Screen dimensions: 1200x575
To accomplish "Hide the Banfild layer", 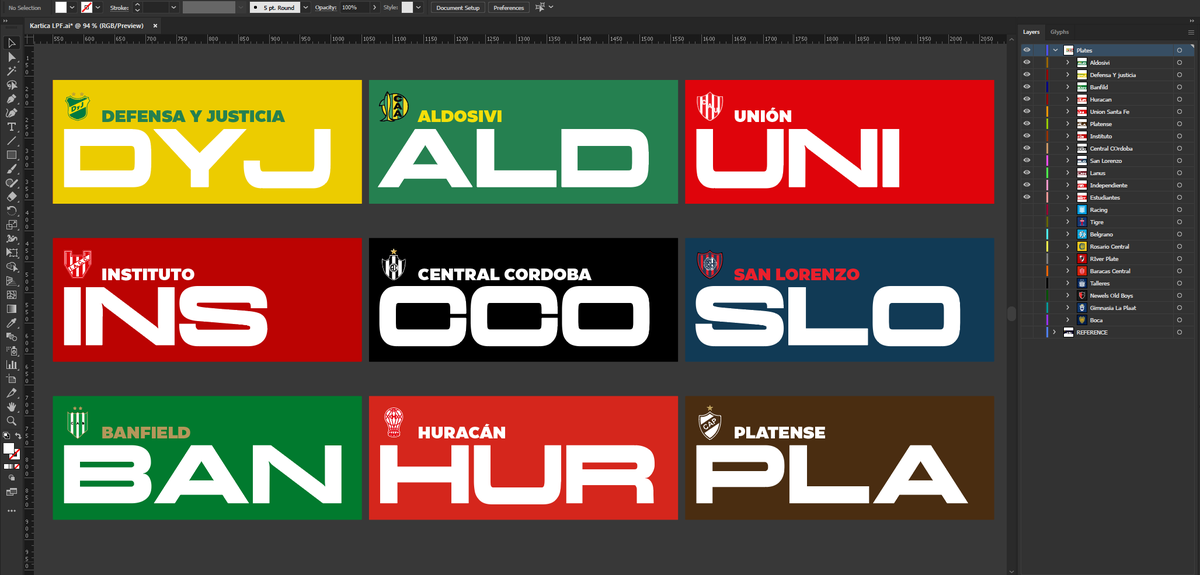I will pyautogui.click(x=1026, y=87).
